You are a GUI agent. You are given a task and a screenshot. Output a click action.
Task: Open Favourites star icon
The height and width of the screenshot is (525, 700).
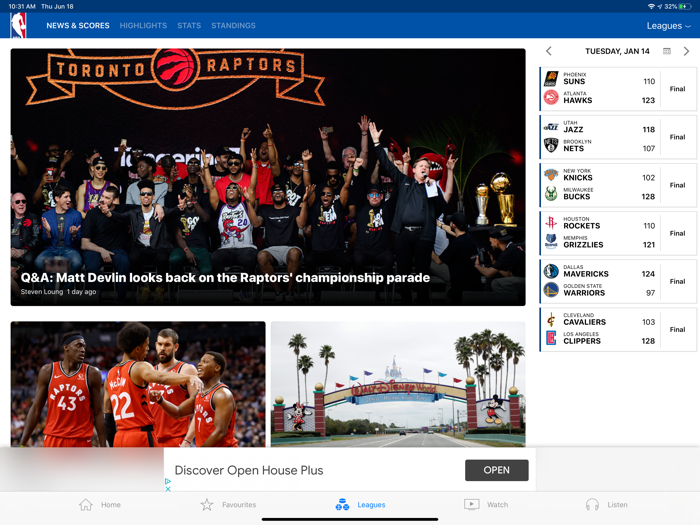pyautogui.click(x=207, y=505)
